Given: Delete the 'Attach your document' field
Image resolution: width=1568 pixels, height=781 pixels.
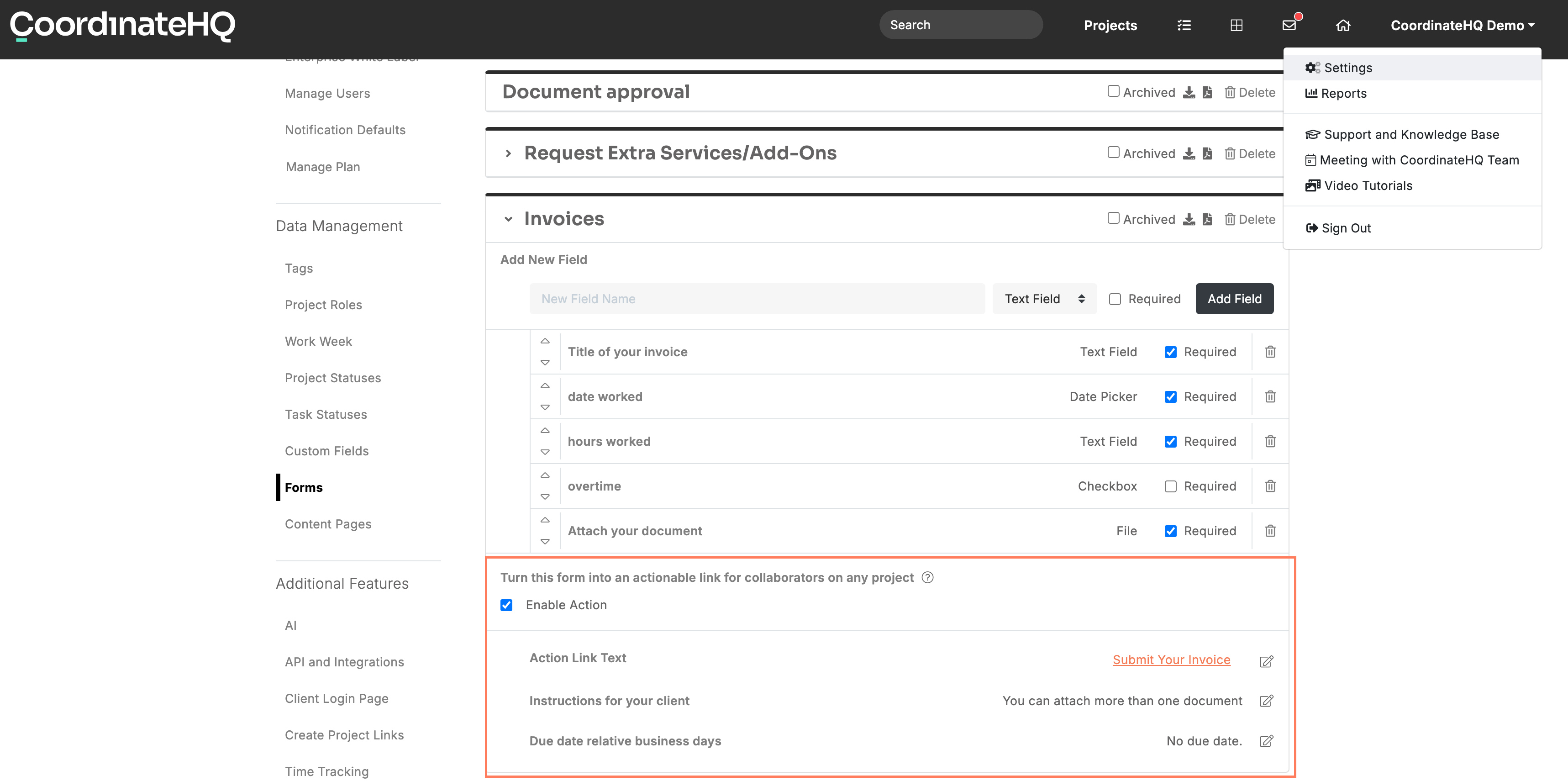Looking at the screenshot, I should [1270, 531].
